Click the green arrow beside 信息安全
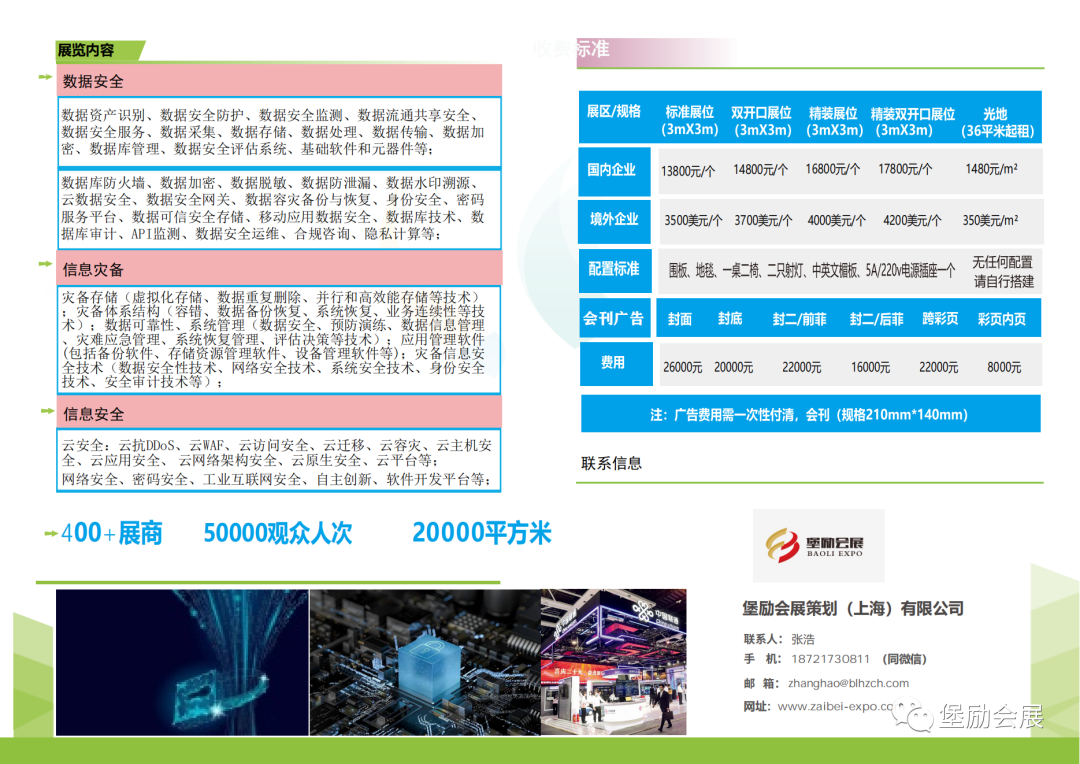 point(47,411)
